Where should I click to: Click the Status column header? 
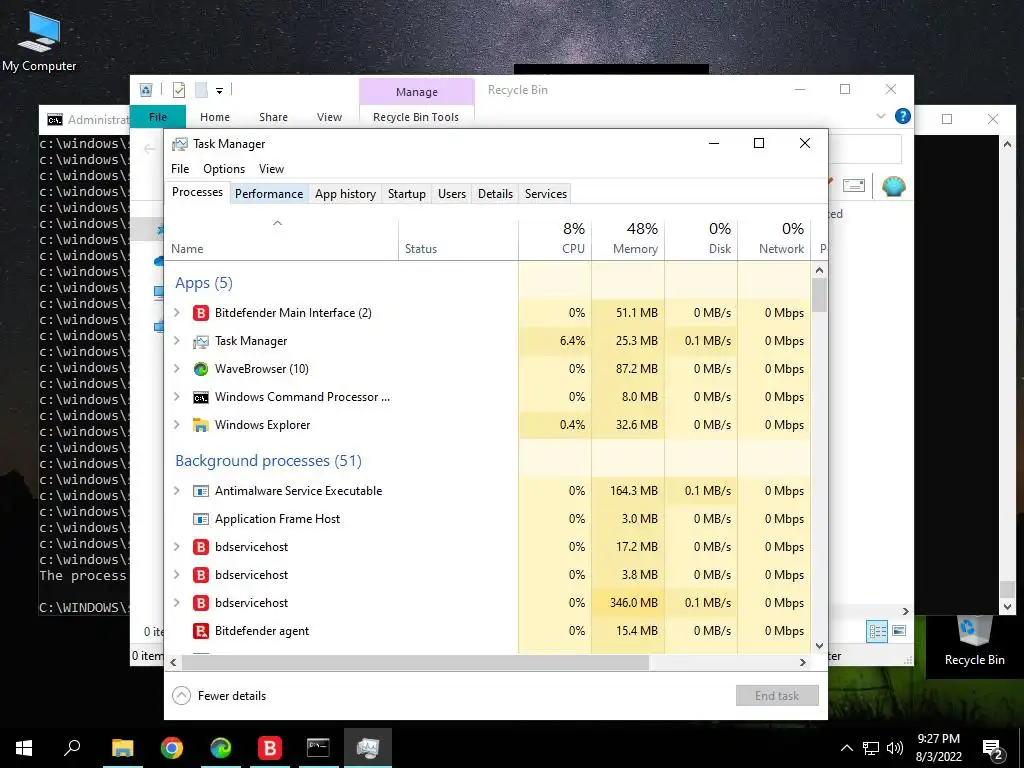[x=458, y=239]
